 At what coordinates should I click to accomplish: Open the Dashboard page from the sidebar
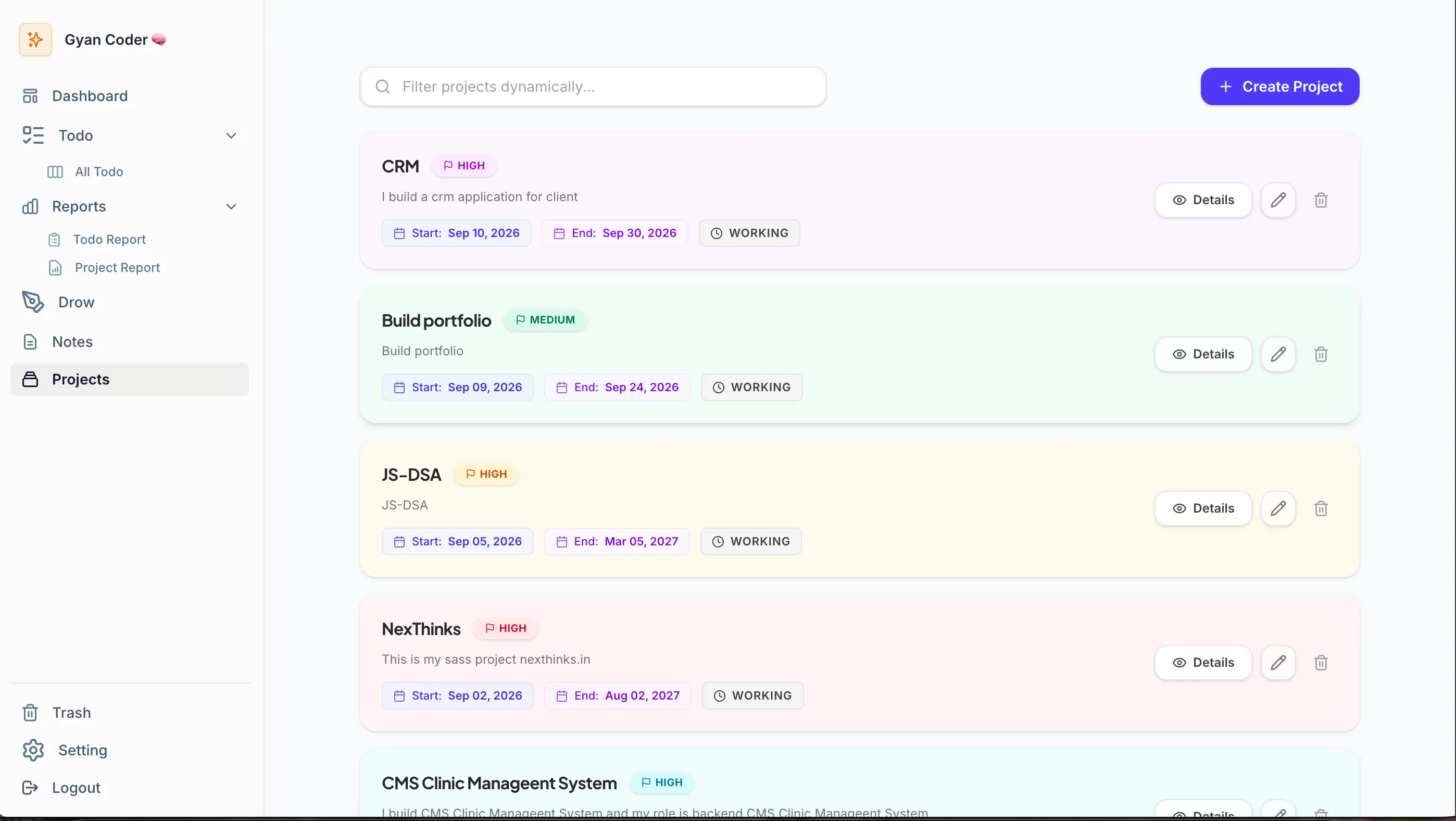(x=130, y=96)
